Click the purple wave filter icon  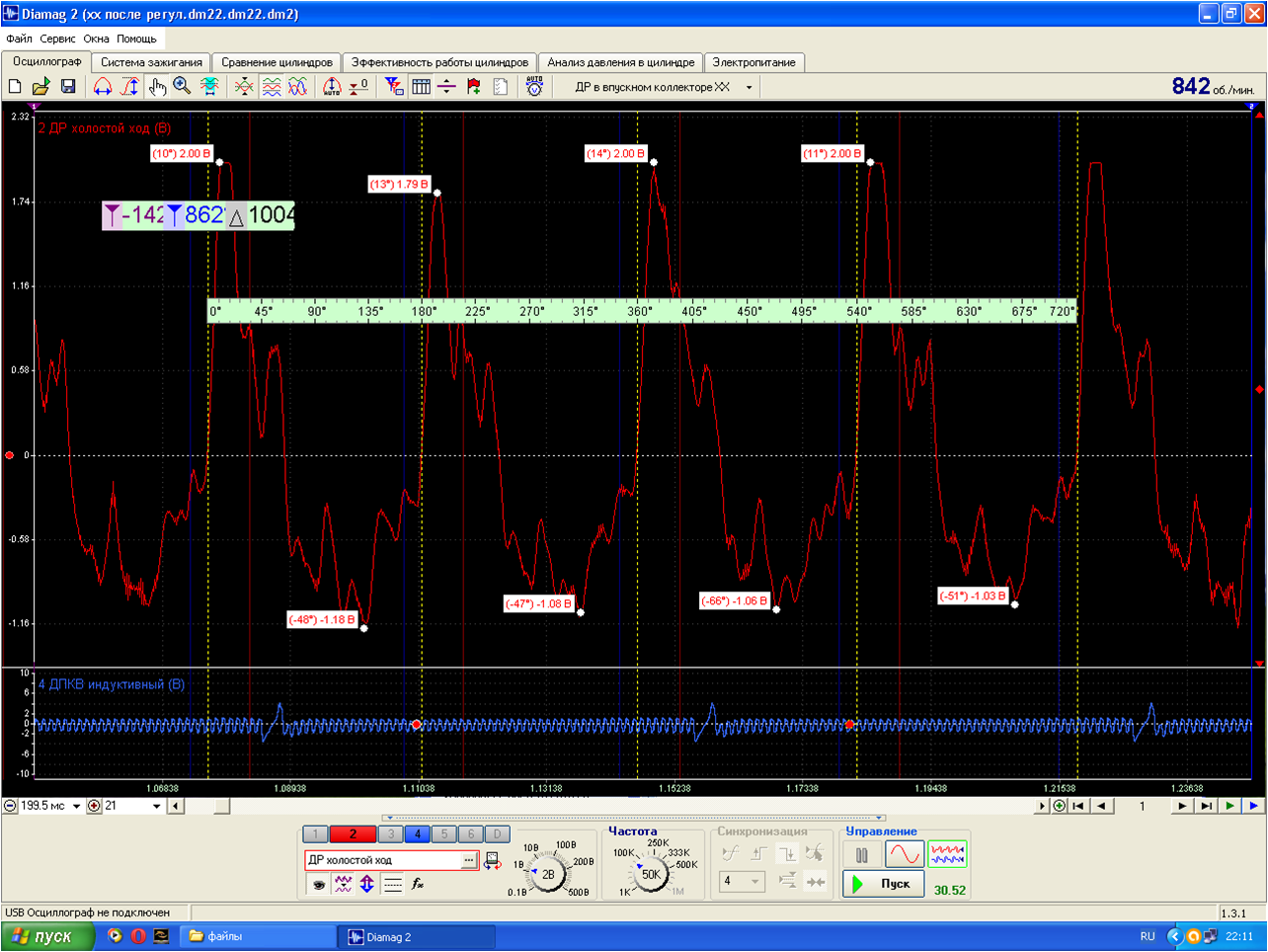[343, 884]
